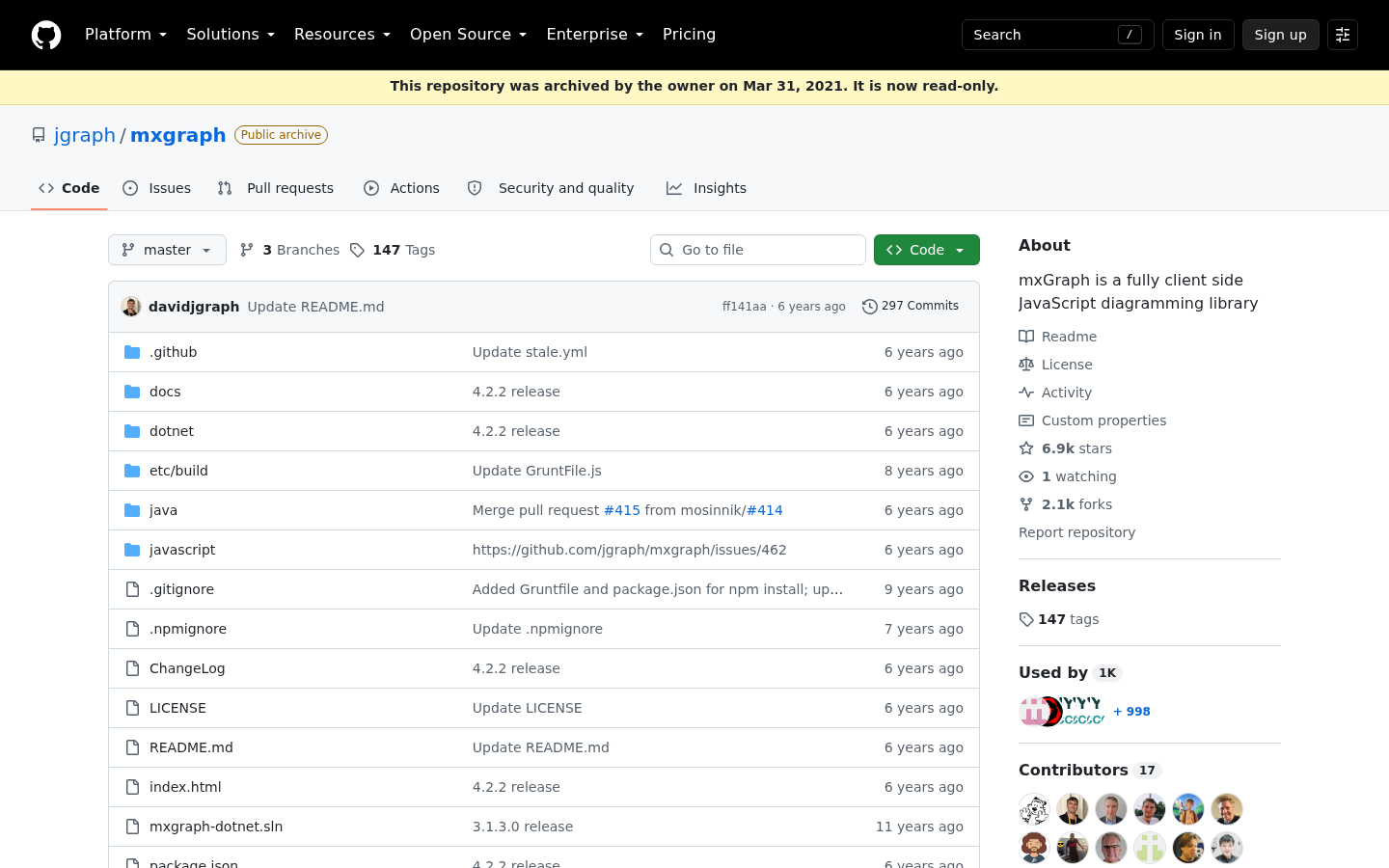Click the .gitignore file icon
Image resolution: width=1389 pixels, height=868 pixels.
pyautogui.click(x=132, y=589)
